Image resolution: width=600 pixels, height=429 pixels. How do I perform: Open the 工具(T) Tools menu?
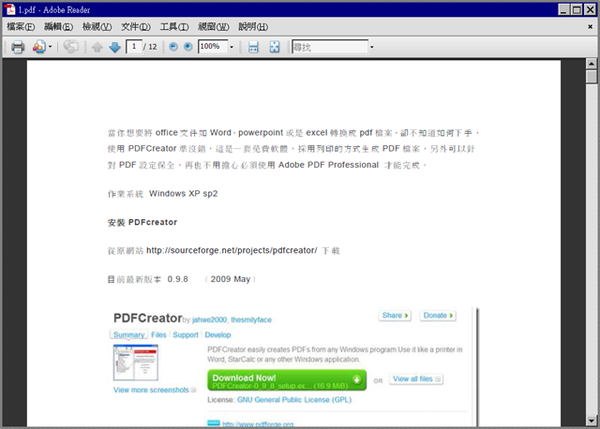174,27
